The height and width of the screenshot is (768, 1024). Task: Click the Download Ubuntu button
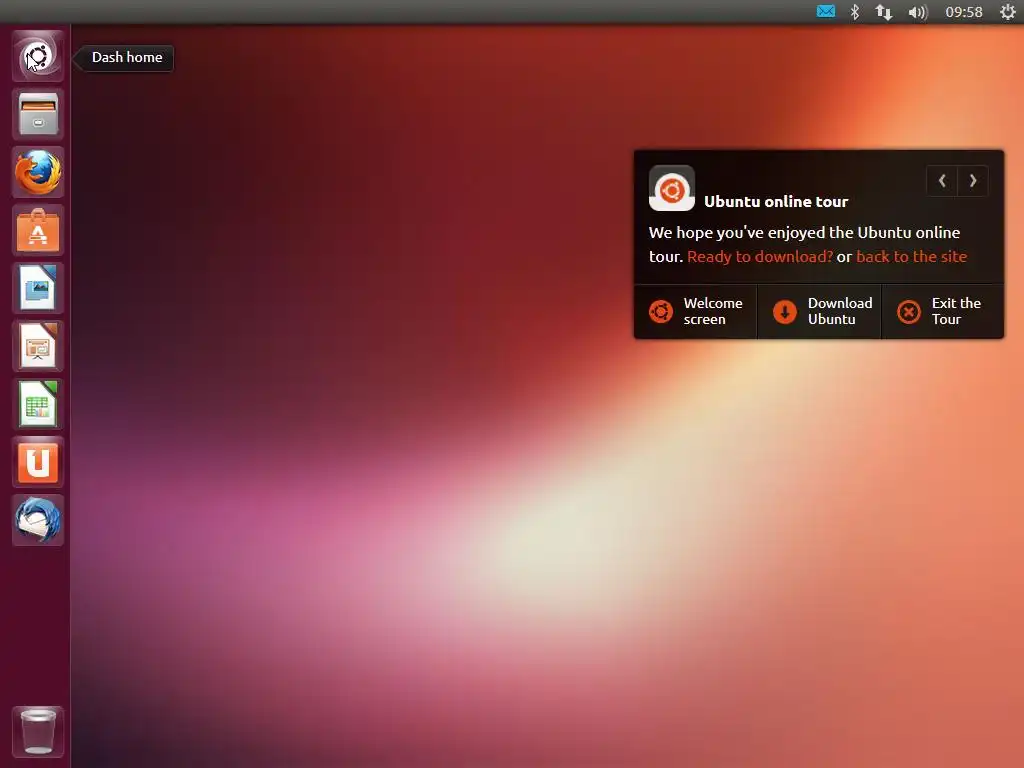(820, 312)
